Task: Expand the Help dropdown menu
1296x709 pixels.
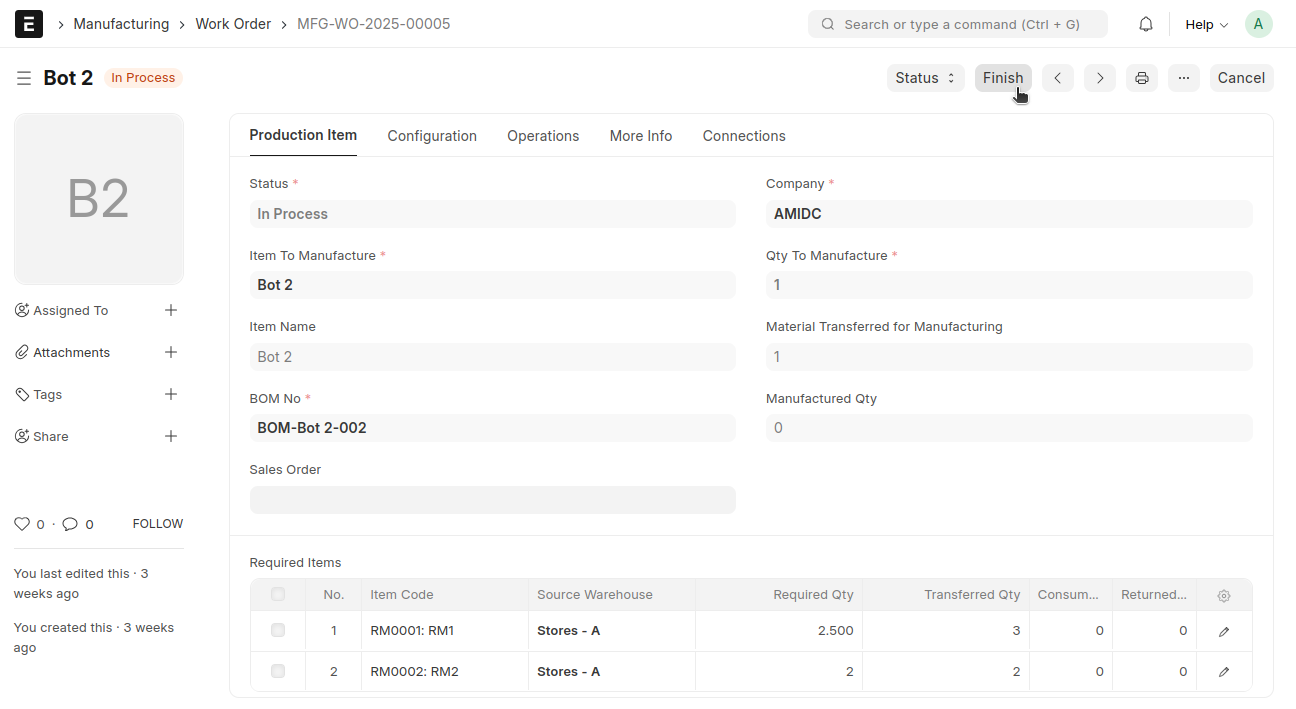Action: [x=1206, y=24]
